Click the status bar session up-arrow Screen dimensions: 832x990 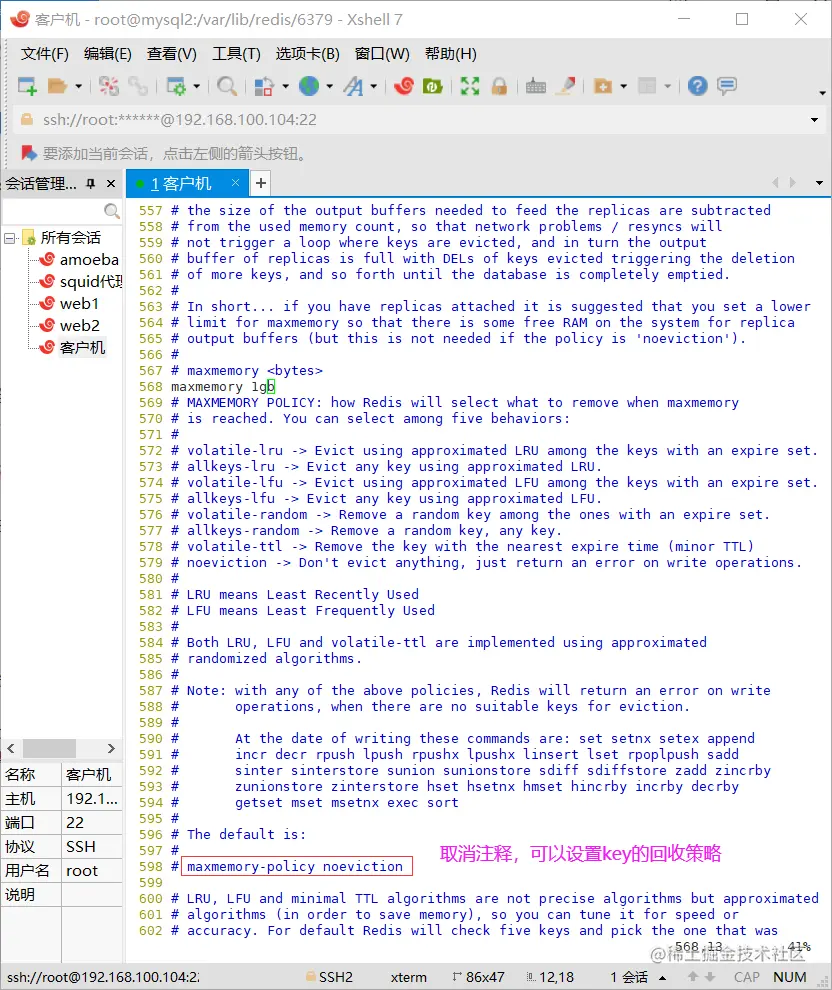coord(663,978)
